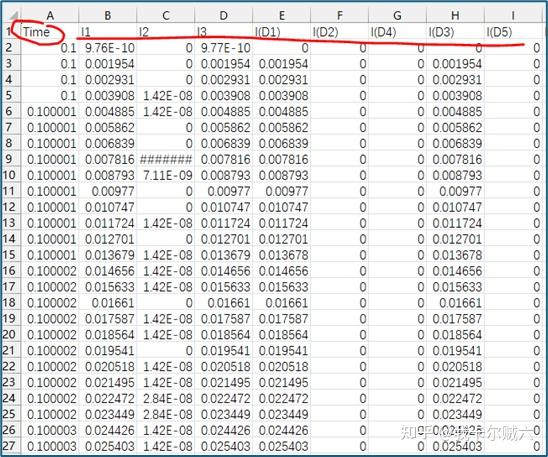This screenshot has height=457, width=548.
Task: Click cell H7 showing 0.005862
Action: point(455,128)
